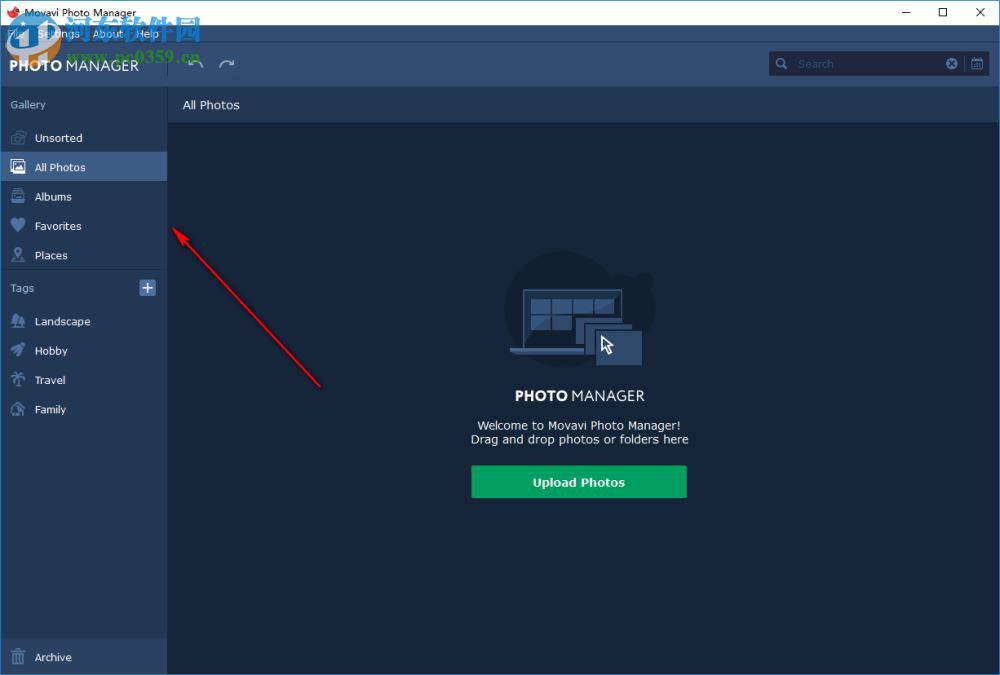Open the File menu
The height and width of the screenshot is (675, 1000).
click(15, 34)
